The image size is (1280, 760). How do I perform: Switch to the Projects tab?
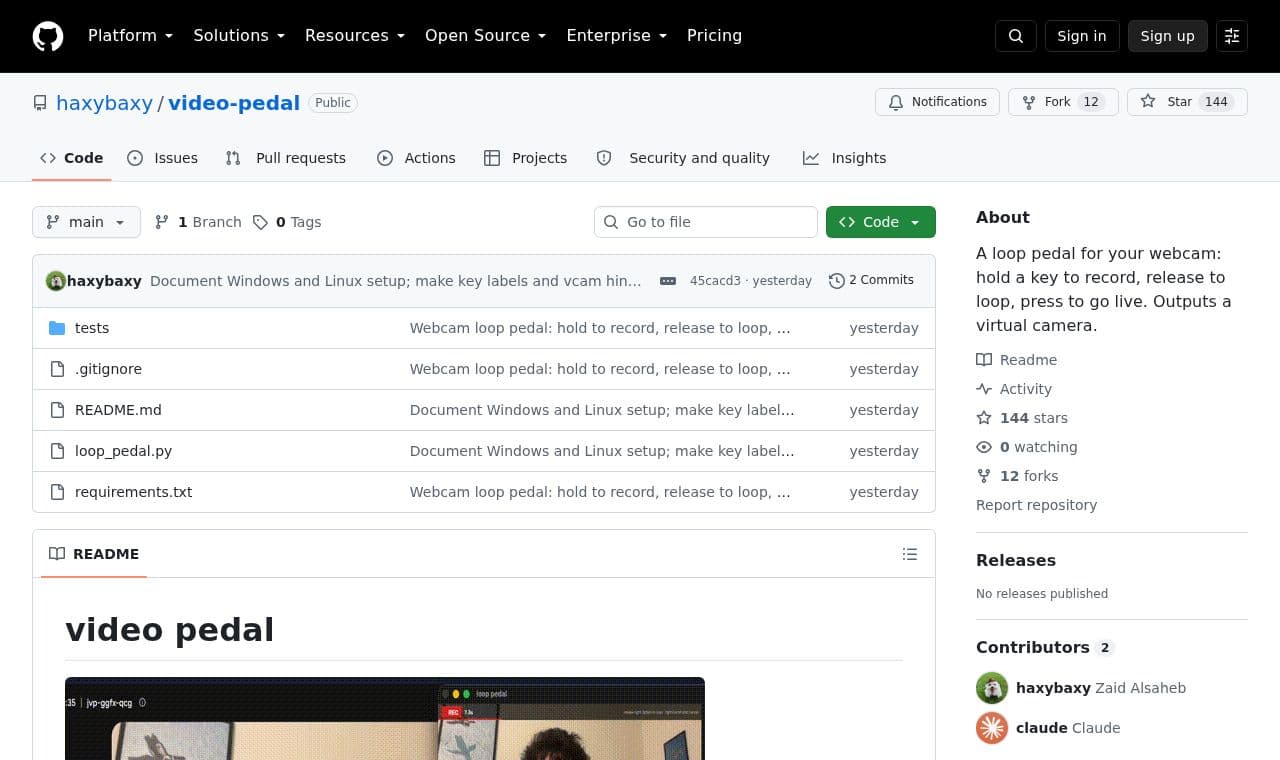pyautogui.click(x=526, y=158)
